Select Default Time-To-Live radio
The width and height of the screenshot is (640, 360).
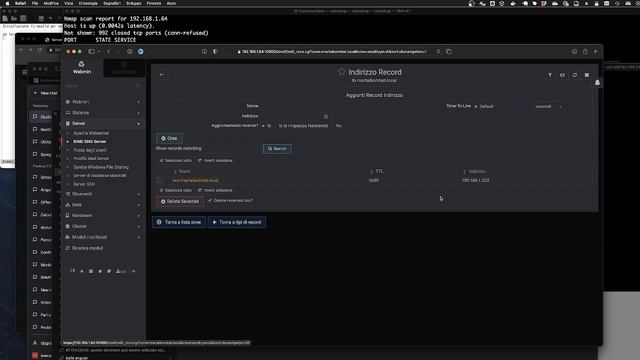click(x=484, y=107)
